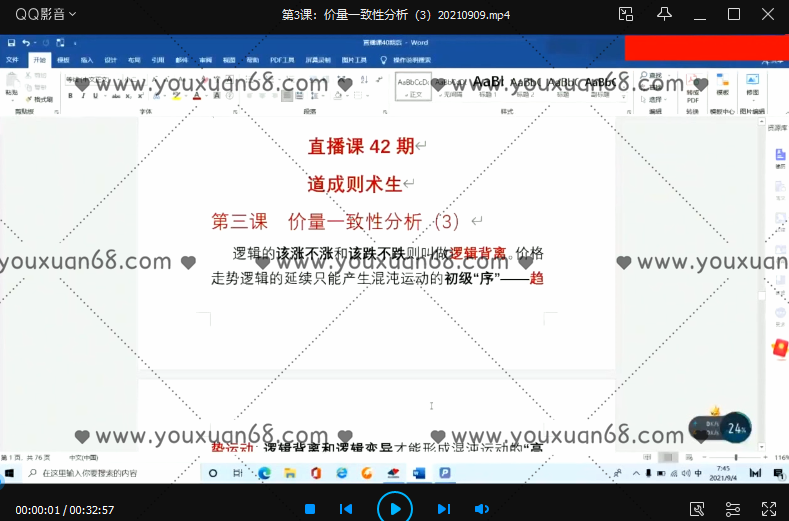Click the 查找 find button
The image size is (789, 521).
tap(652, 76)
